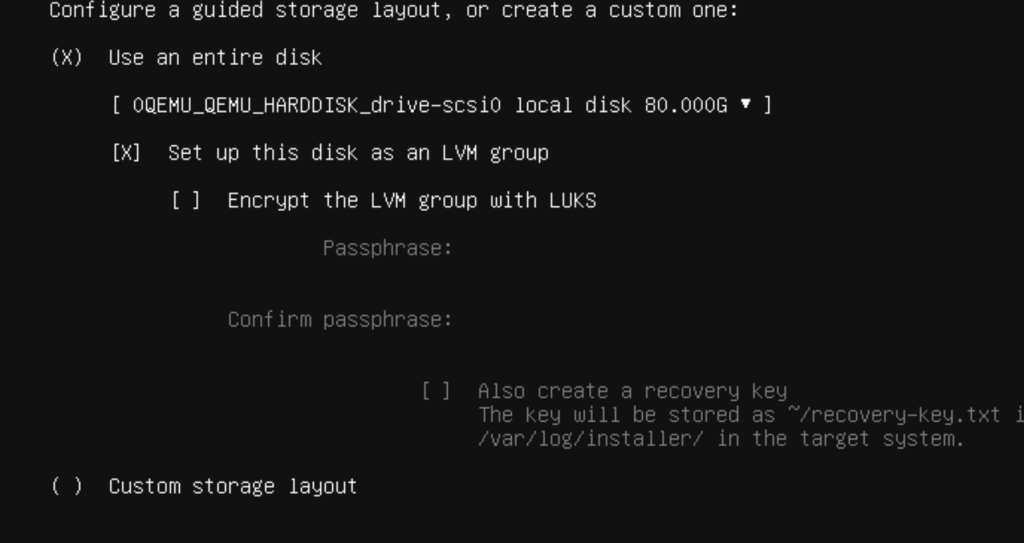Enable "Encrypt the LVM group with LUKS" checkbox
1024x543 pixels.
point(185,200)
